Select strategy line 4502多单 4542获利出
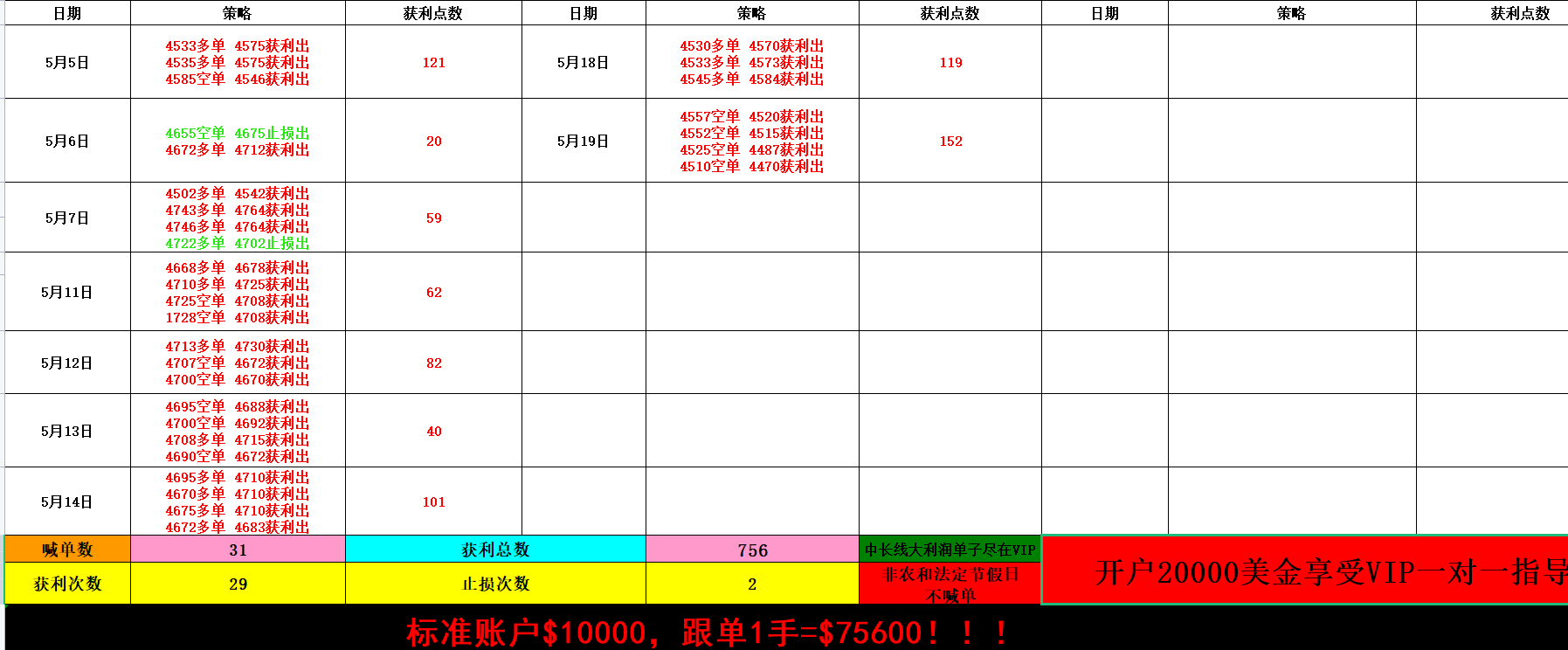The height and width of the screenshot is (650, 1568). coord(238,193)
